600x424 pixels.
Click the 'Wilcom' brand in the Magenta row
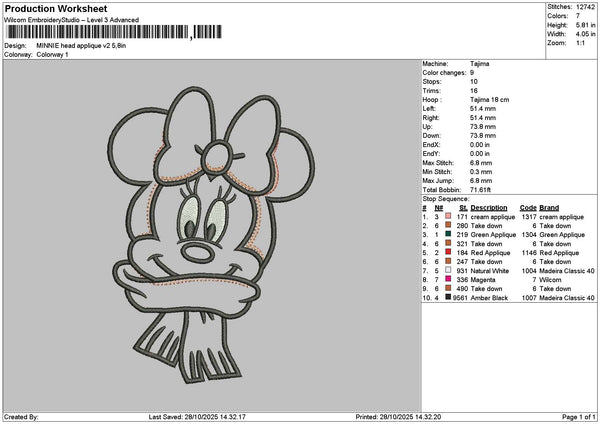[x=550, y=280]
